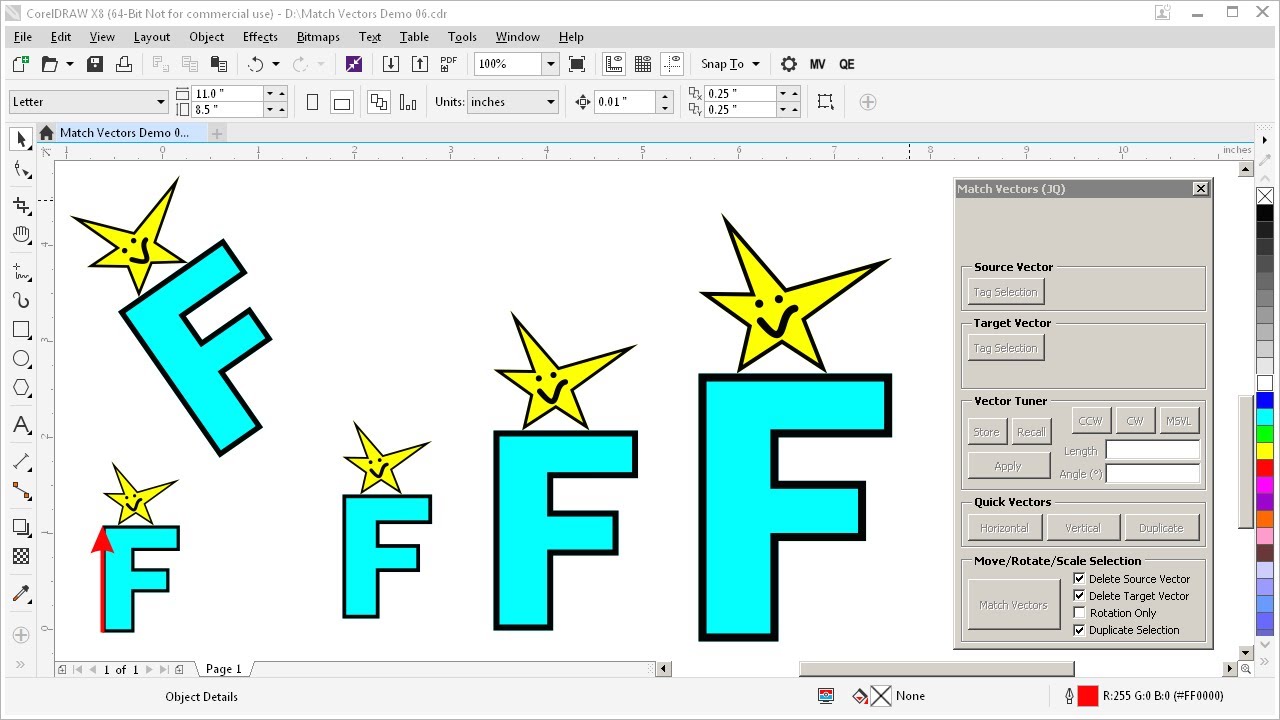Click Tag Selection under Target Vector
Image resolution: width=1280 pixels, height=720 pixels.
(1006, 348)
